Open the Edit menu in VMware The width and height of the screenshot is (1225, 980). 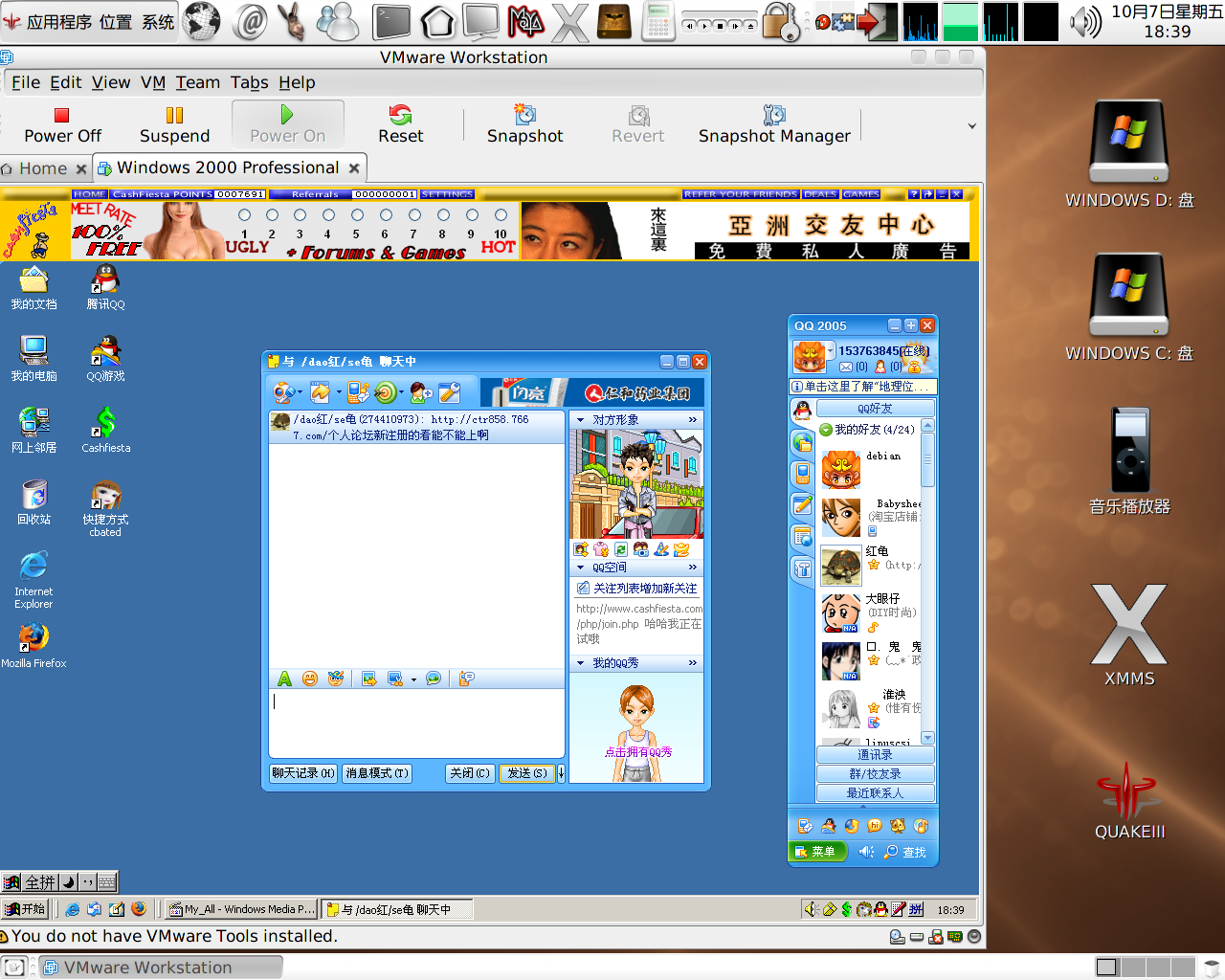66,82
